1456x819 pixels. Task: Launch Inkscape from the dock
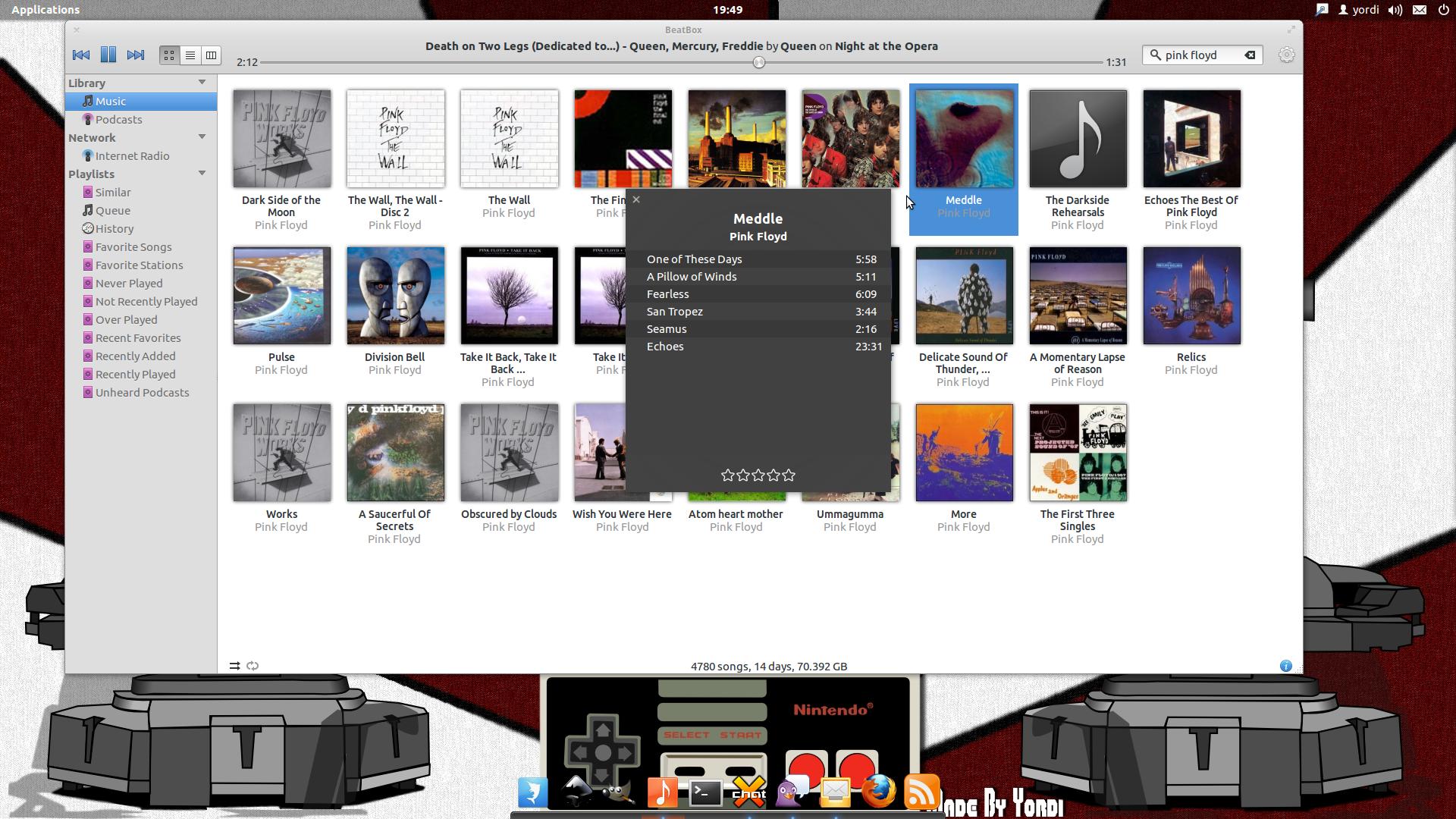pyautogui.click(x=576, y=792)
